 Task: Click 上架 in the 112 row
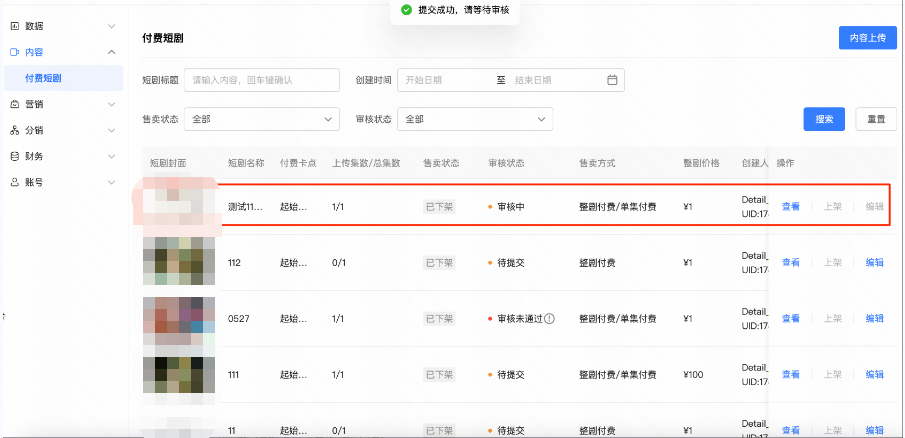832,263
